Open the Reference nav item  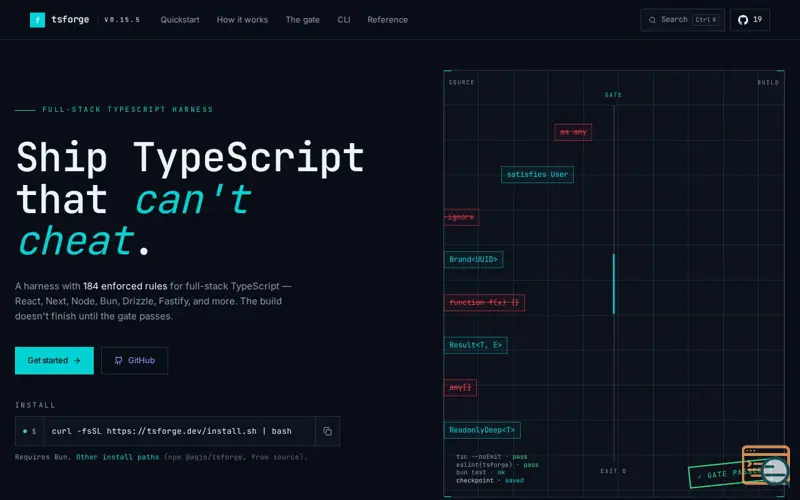click(x=387, y=20)
